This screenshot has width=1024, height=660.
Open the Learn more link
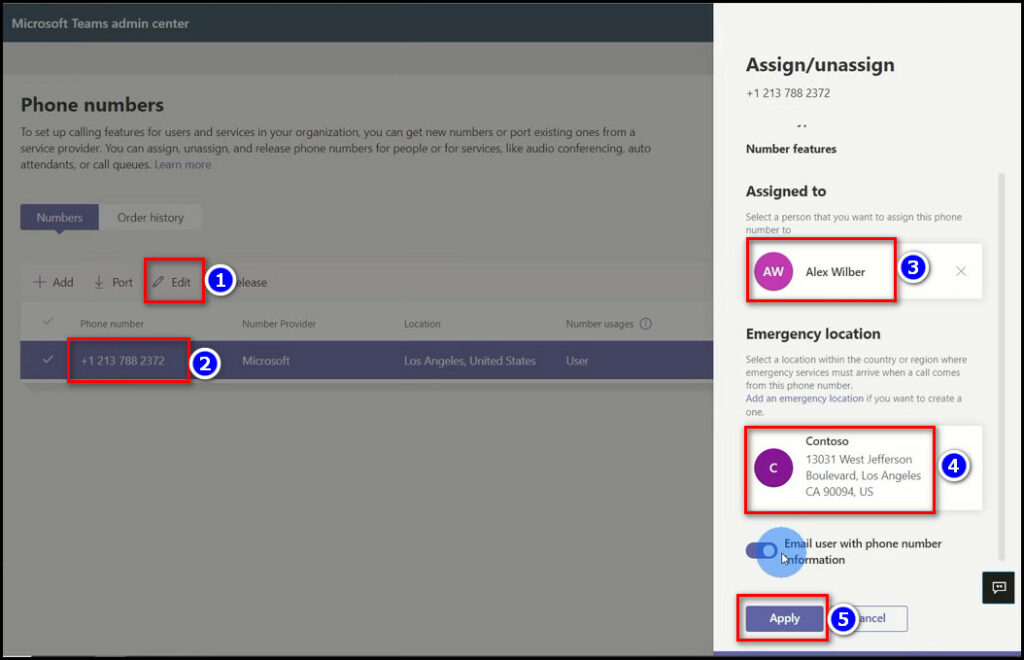(184, 164)
